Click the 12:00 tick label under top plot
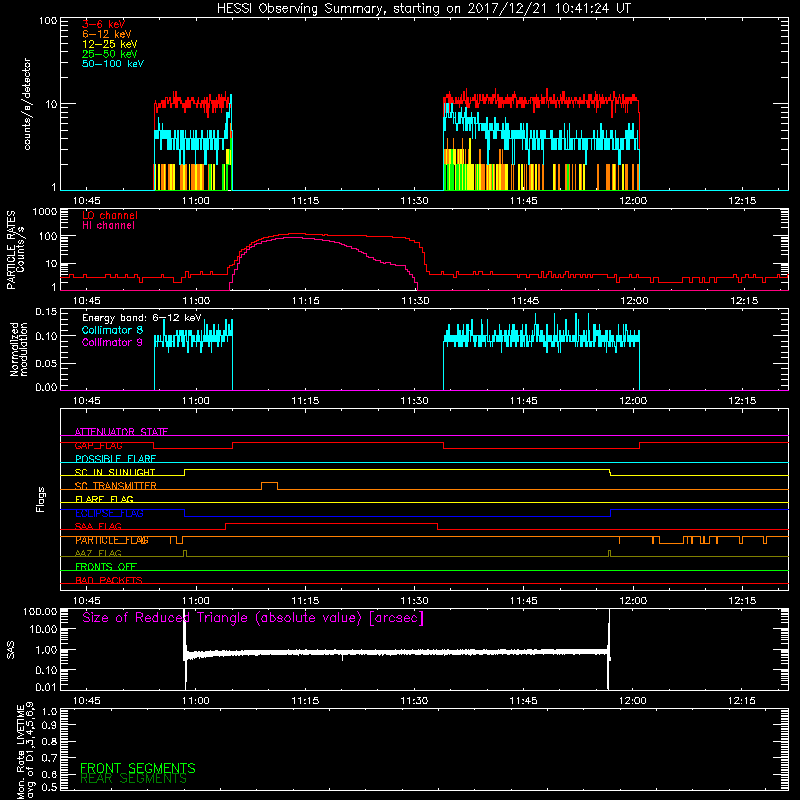800x800 pixels. [633, 201]
